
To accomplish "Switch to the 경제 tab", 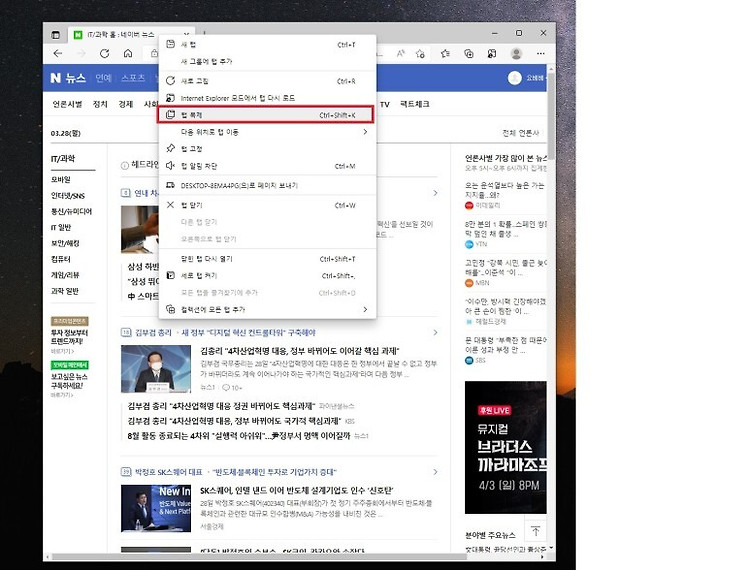I will click(x=126, y=104).
